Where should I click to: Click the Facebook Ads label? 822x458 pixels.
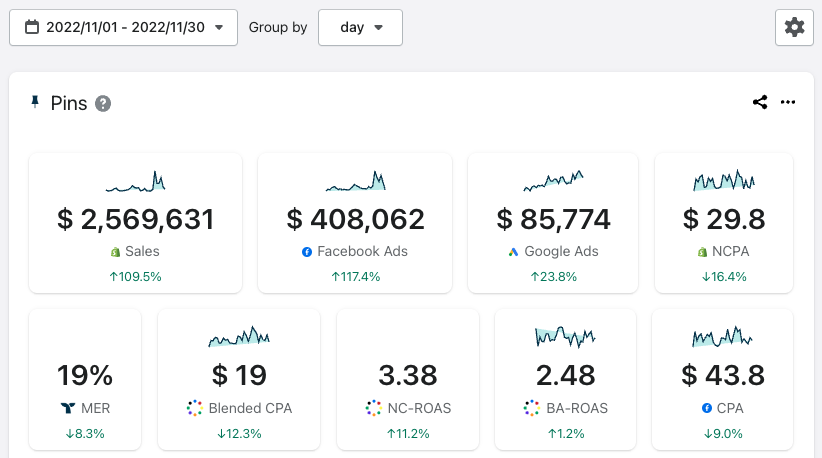point(362,252)
